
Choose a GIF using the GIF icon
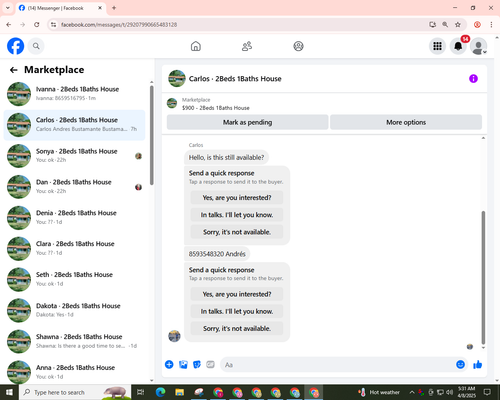(x=210, y=365)
